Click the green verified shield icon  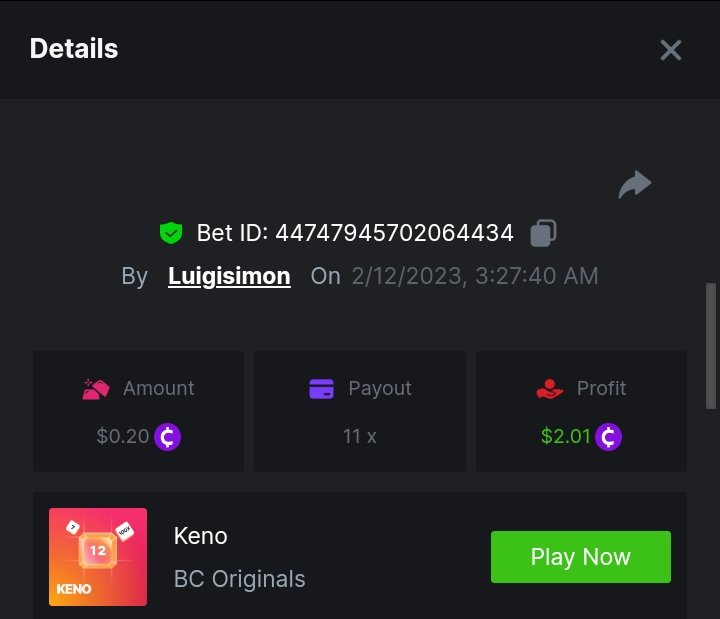point(171,233)
